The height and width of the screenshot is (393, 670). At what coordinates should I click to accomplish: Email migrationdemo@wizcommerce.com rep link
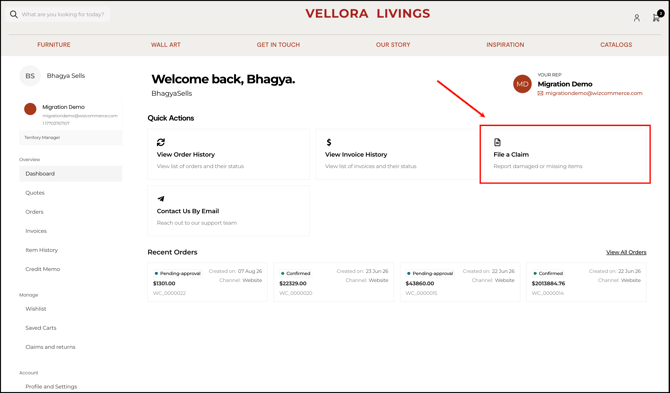point(594,93)
